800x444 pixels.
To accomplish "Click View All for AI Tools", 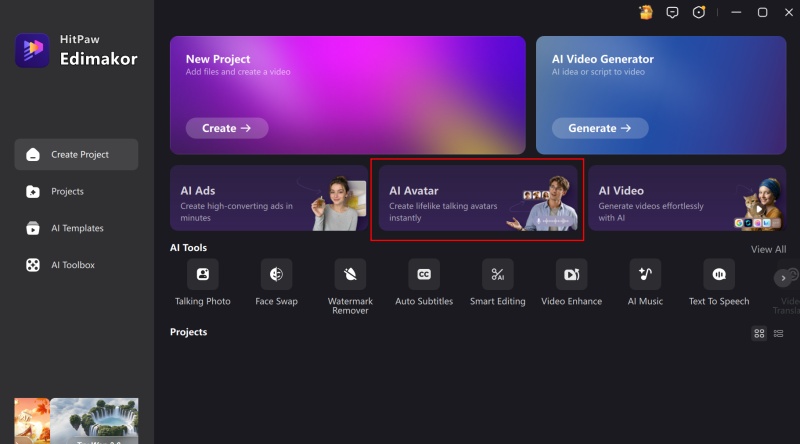I will [768, 250].
